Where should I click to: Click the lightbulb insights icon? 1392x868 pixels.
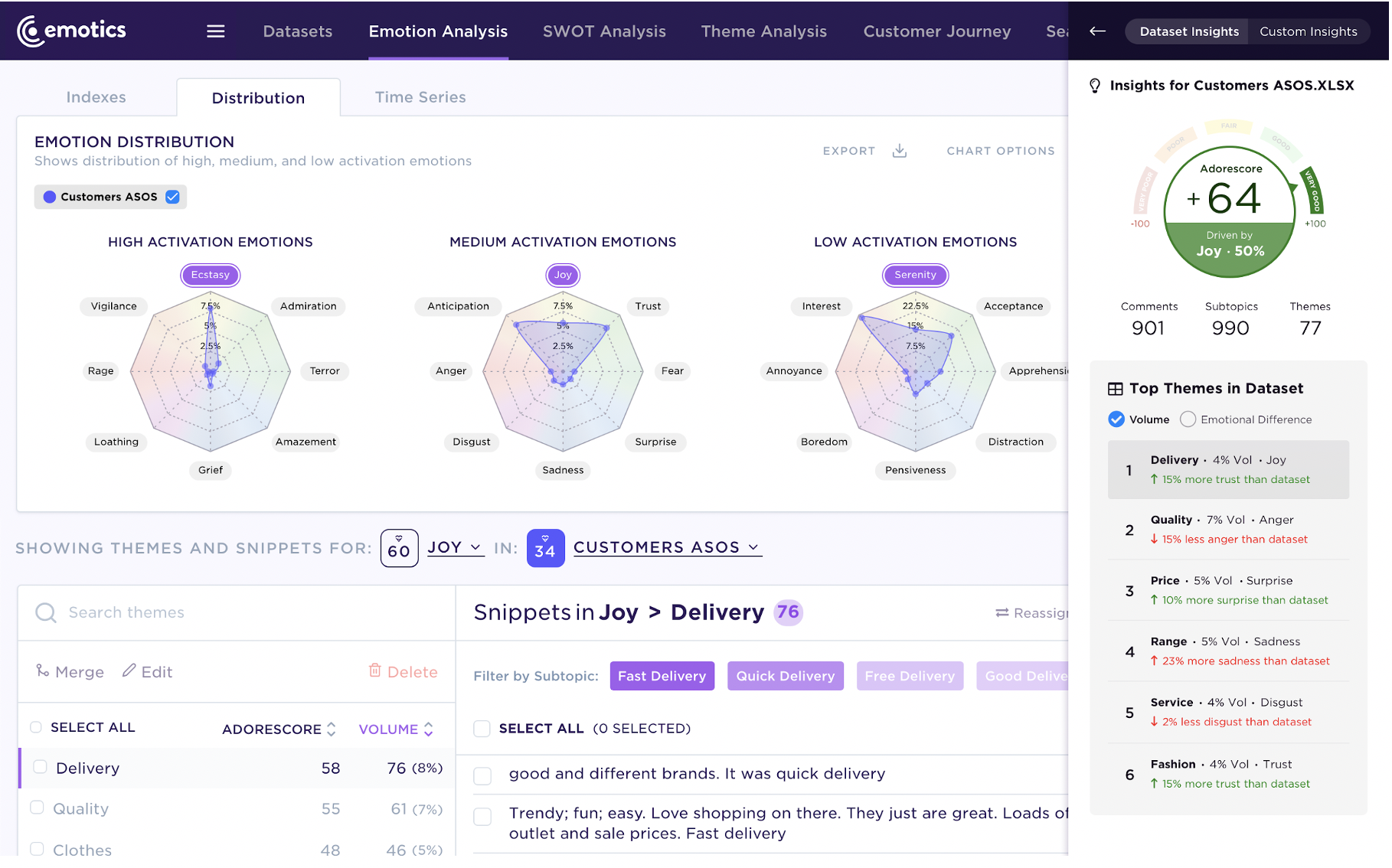pyautogui.click(x=1095, y=86)
